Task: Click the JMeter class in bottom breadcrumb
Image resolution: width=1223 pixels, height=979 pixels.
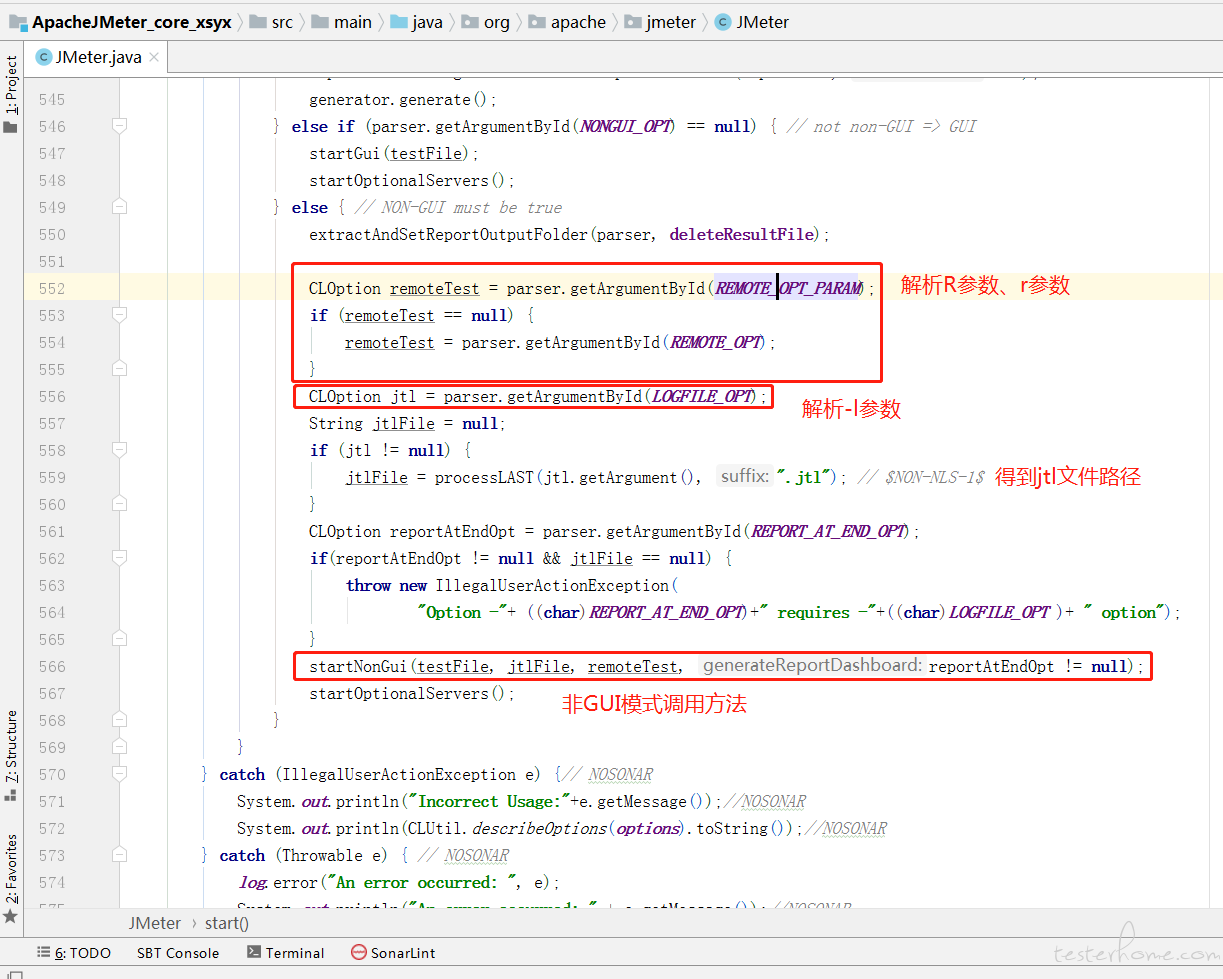Action: click(155, 923)
